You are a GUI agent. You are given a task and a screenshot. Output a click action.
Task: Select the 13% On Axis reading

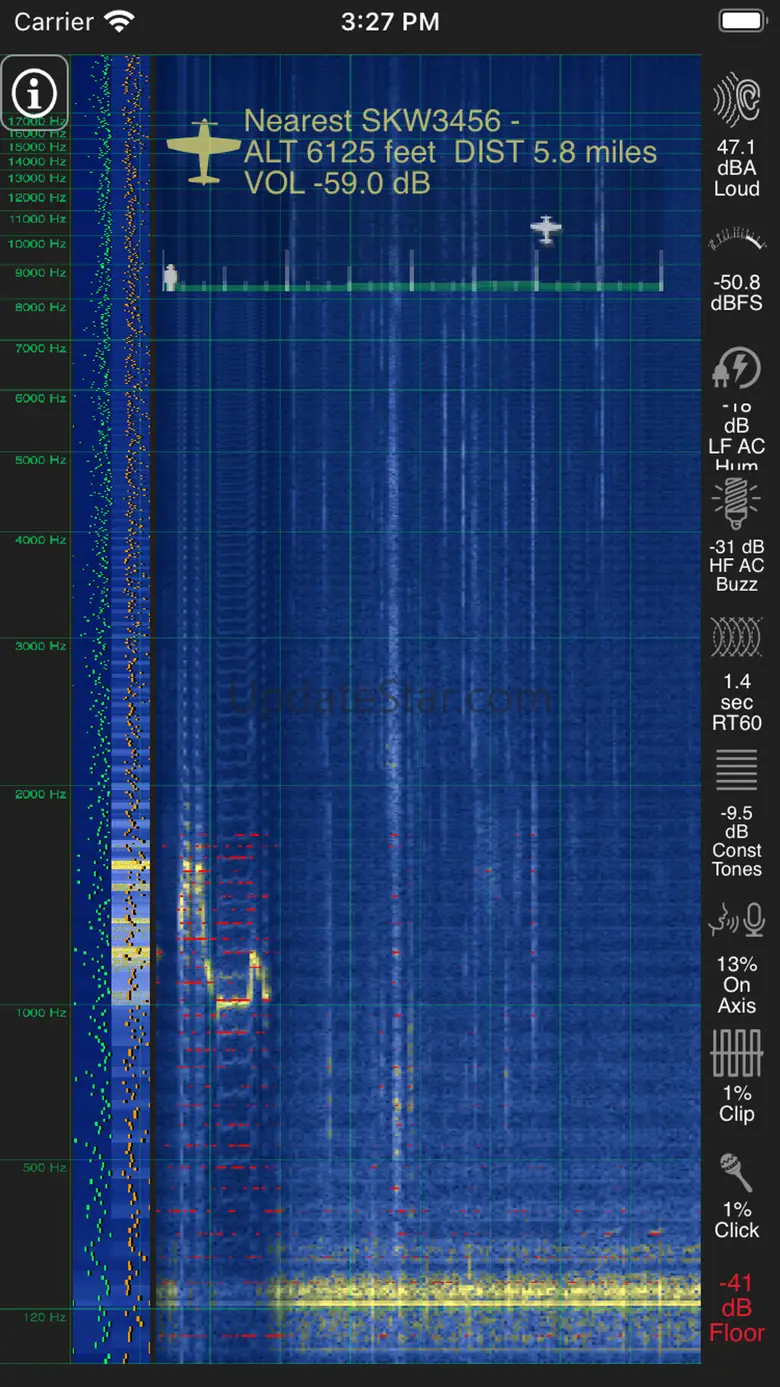click(x=736, y=985)
